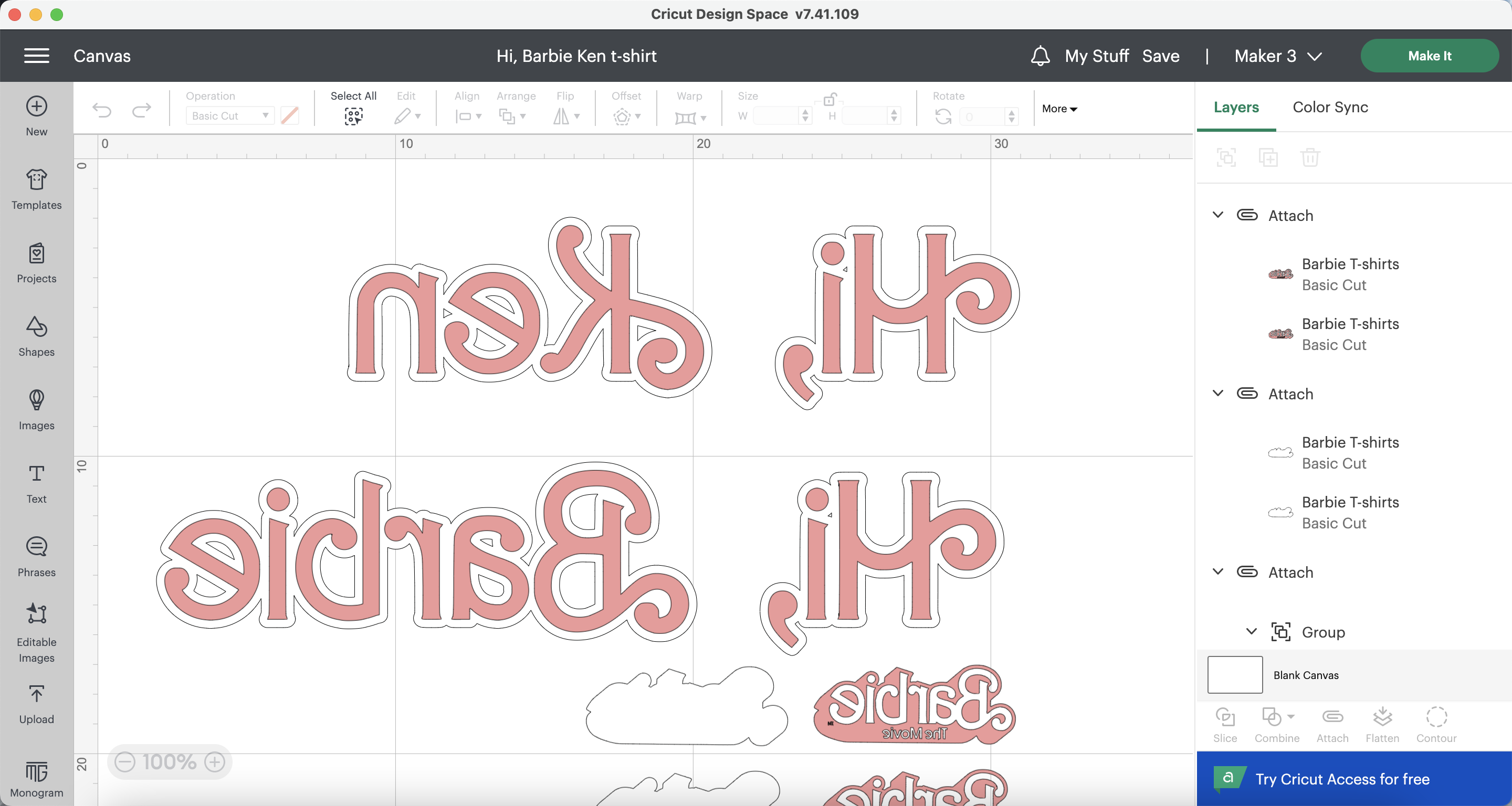
Task: Toggle the size aspect ratio lock
Action: point(829,99)
